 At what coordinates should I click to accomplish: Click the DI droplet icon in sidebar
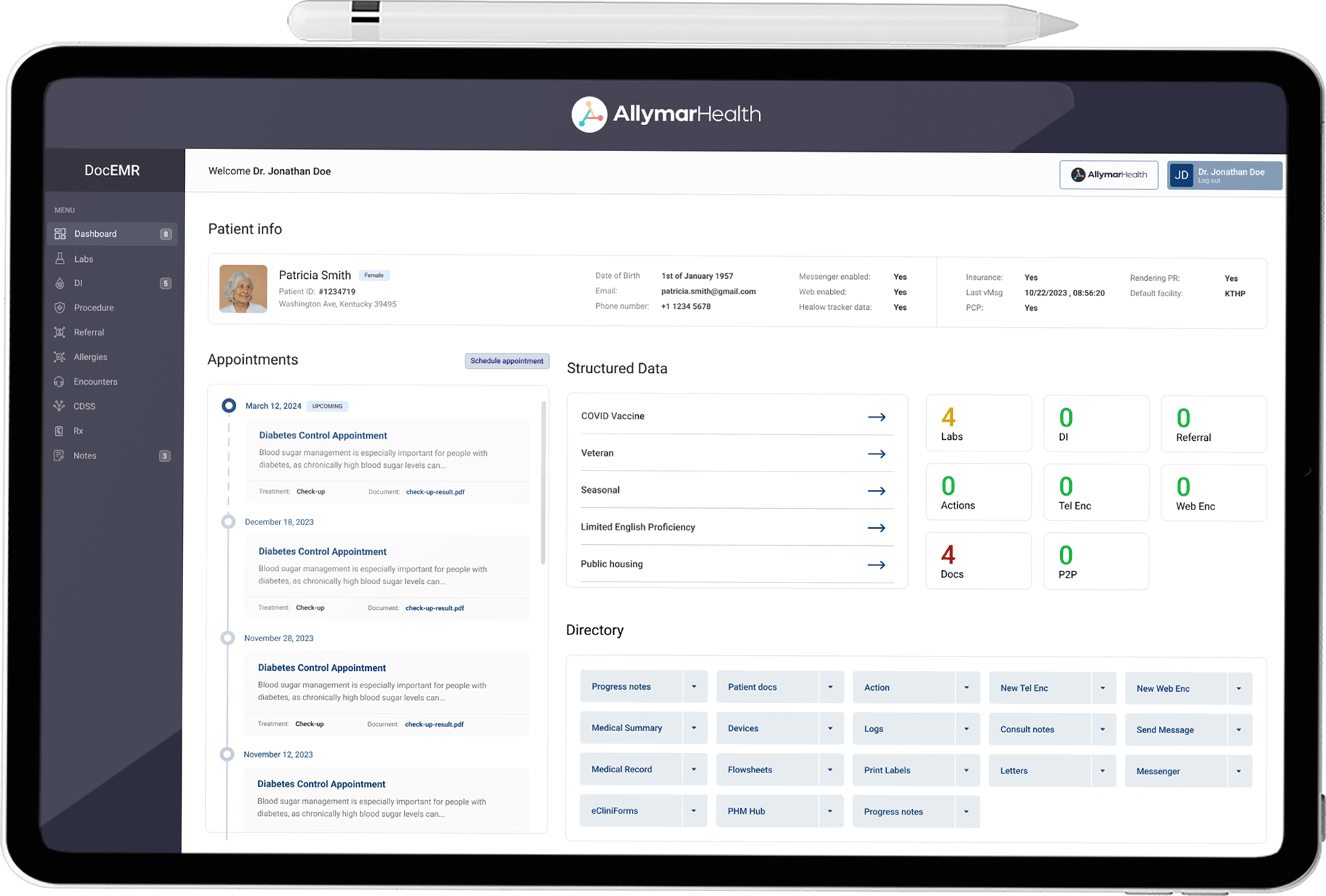click(60, 283)
